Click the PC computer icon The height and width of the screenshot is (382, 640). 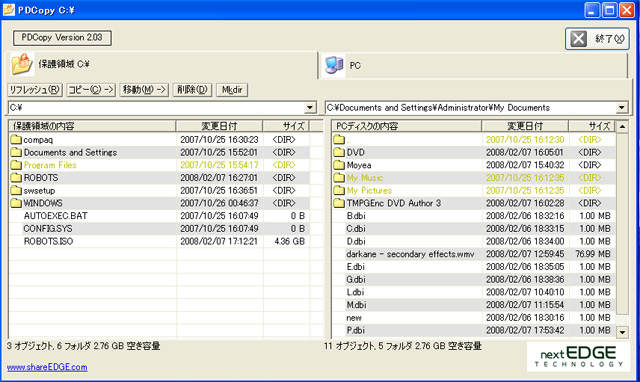point(334,65)
